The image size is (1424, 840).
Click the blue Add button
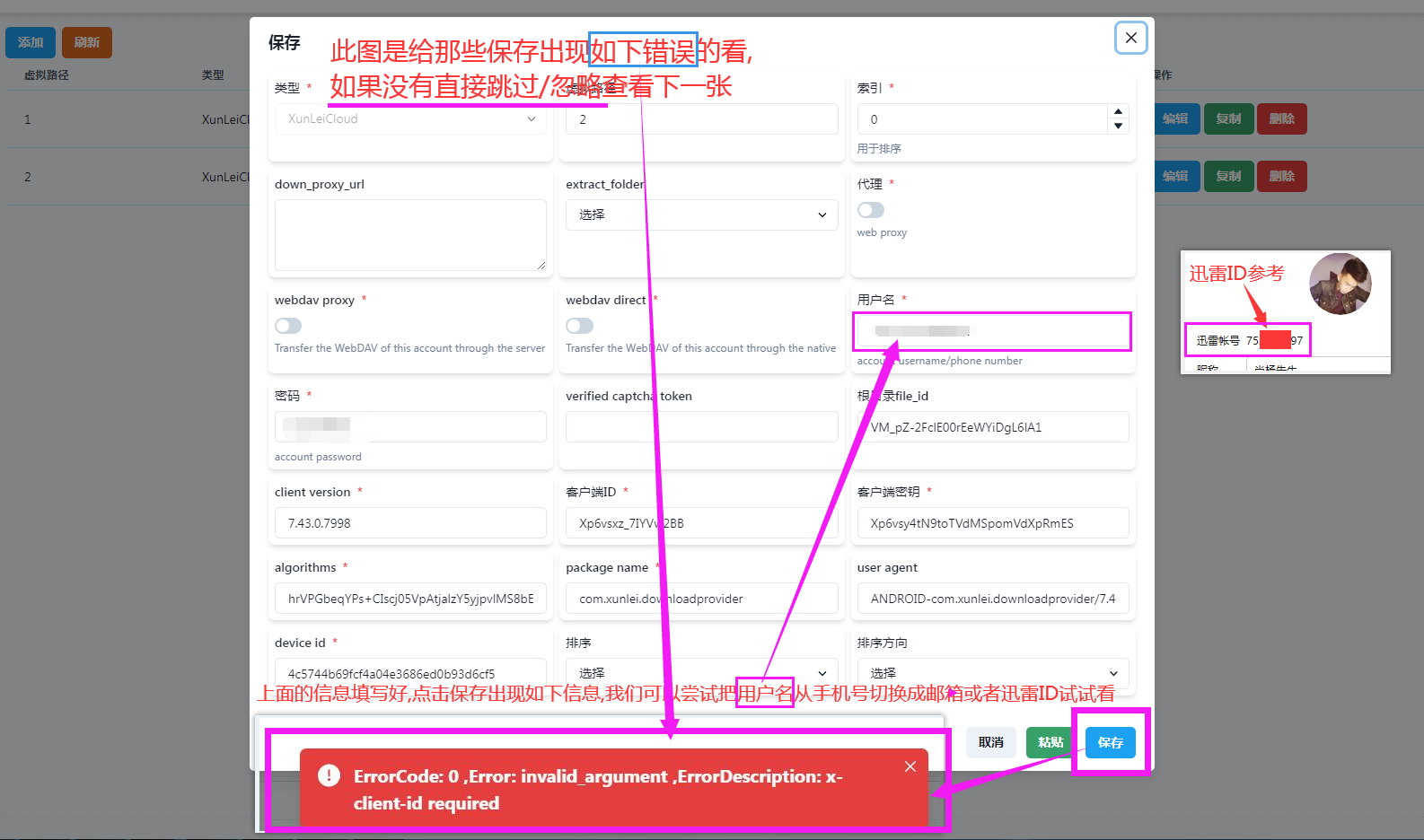point(31,42)
